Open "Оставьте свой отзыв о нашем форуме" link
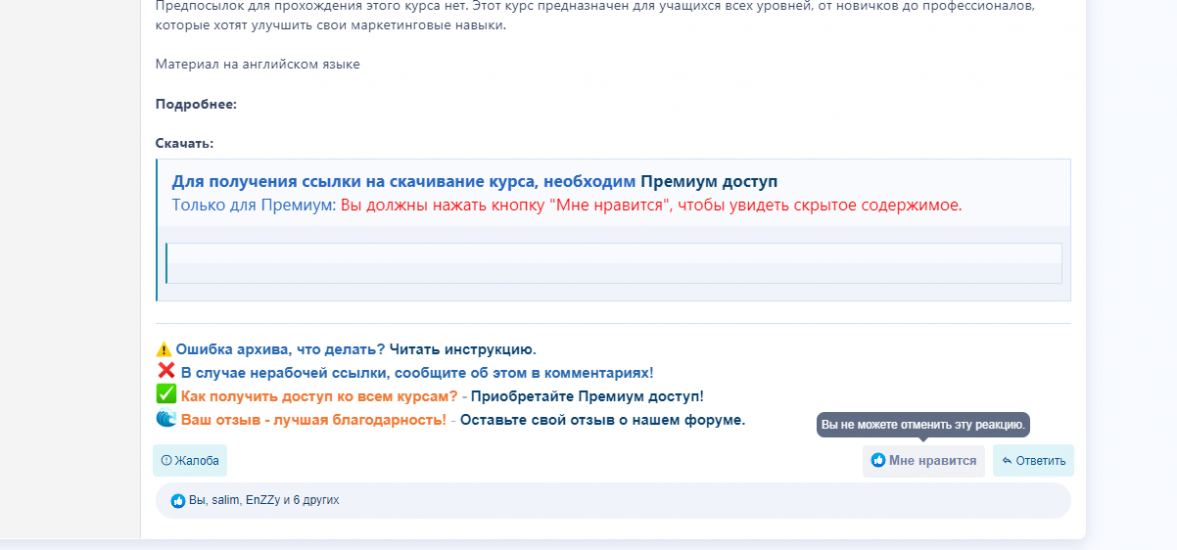The width and height of the screenshot is (1177, 550). point(602,420)
